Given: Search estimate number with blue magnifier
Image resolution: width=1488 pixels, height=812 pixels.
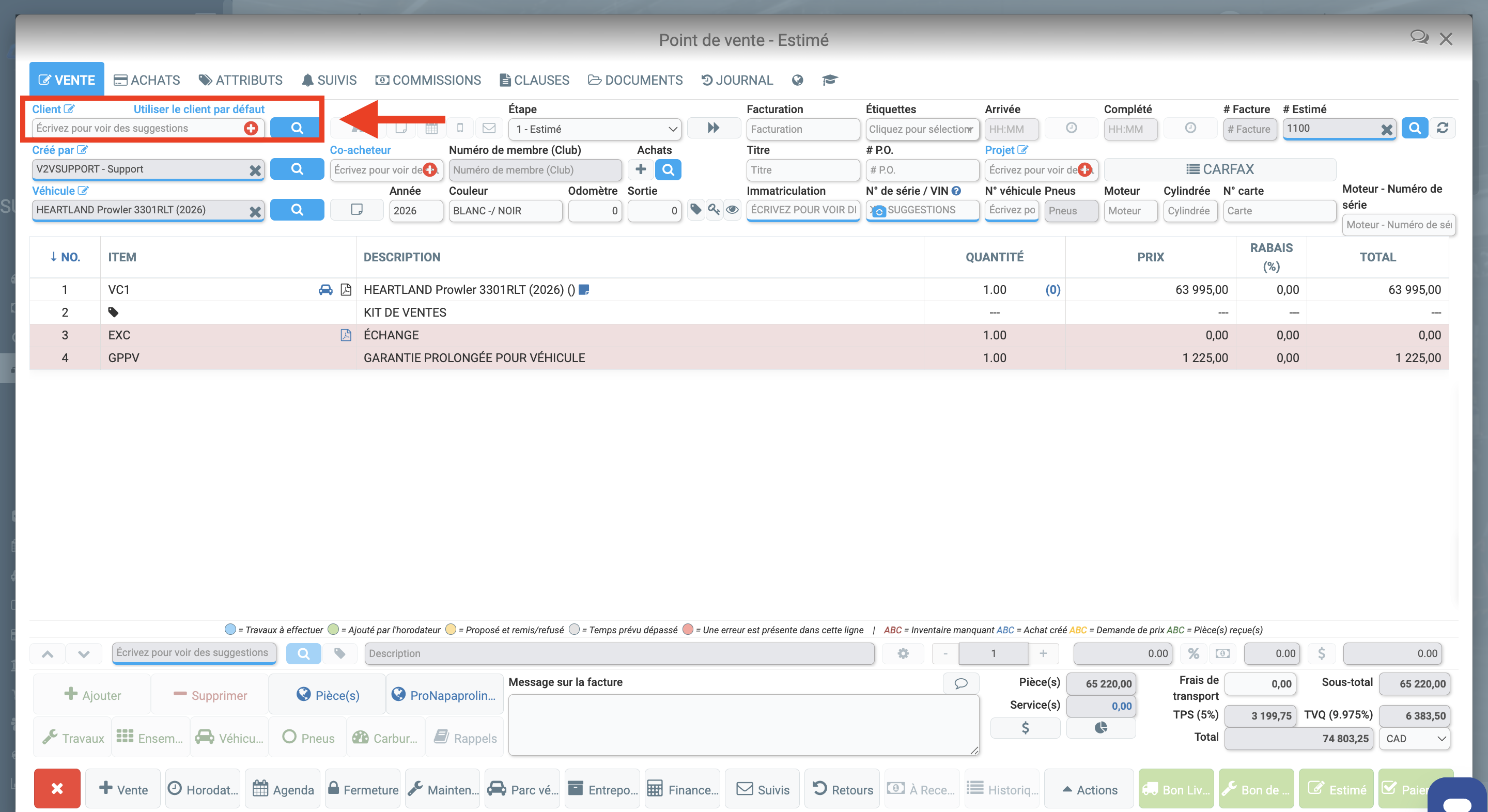Looking at the screenshot, I should [1414, 128].
